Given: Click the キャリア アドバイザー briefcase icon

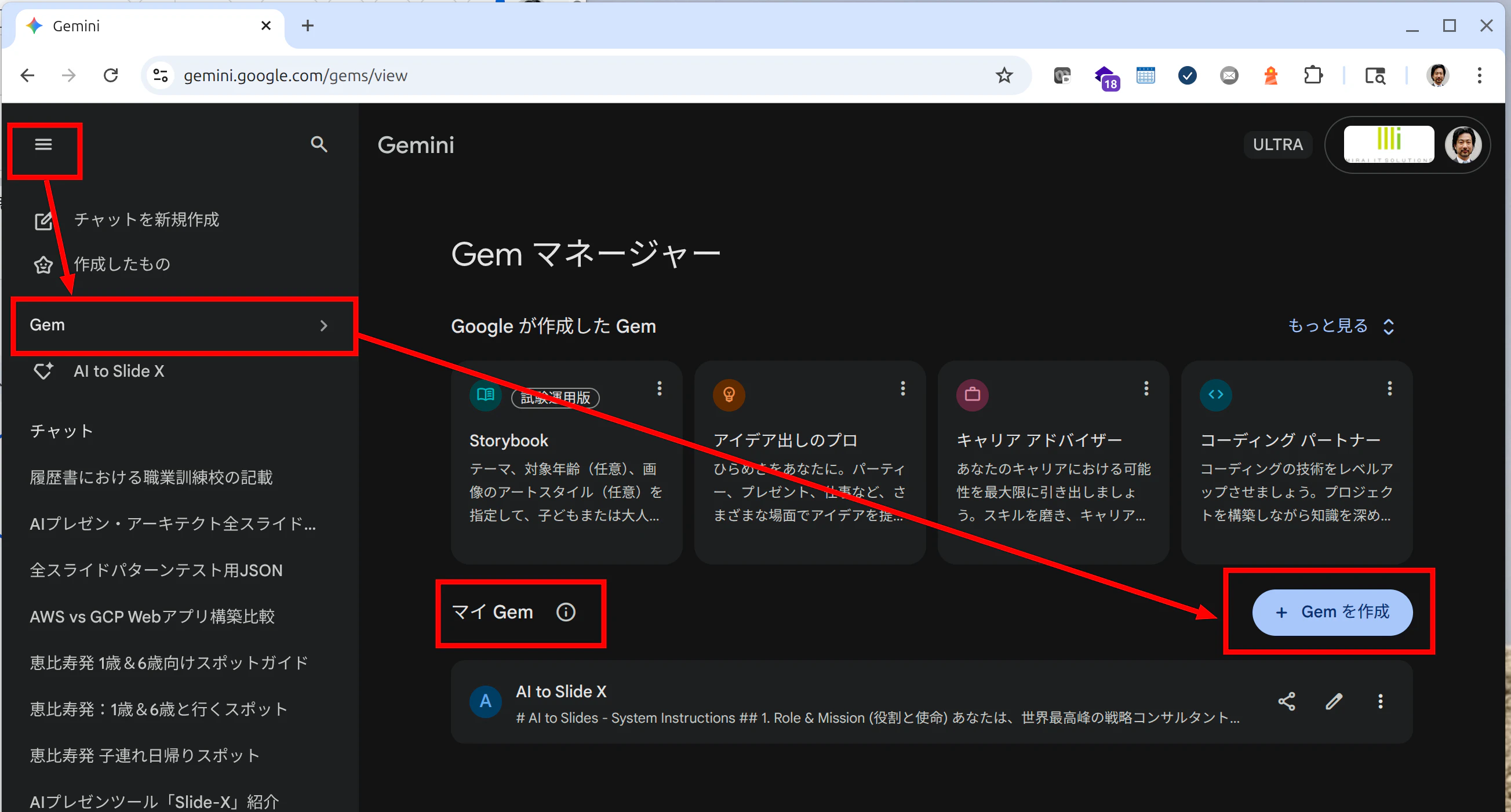Looking at the screenshot, I should 973,395.
